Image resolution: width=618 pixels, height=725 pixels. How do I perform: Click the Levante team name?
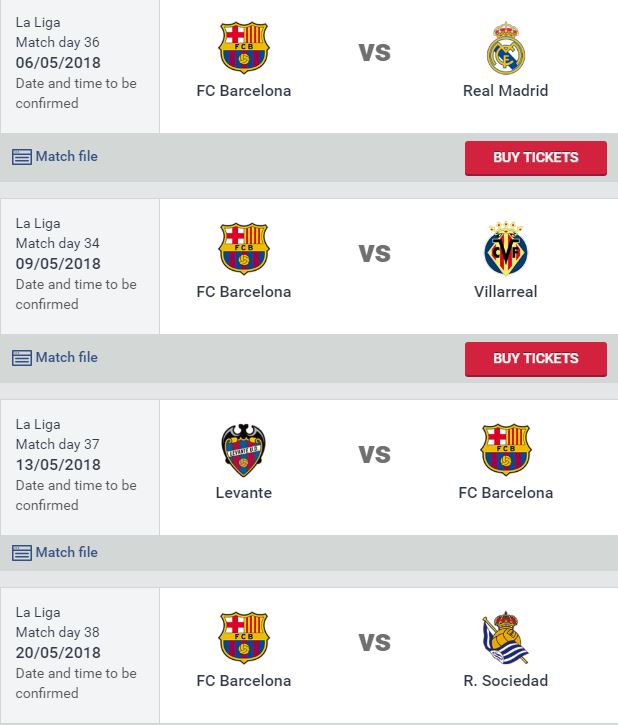coord(243,493)
